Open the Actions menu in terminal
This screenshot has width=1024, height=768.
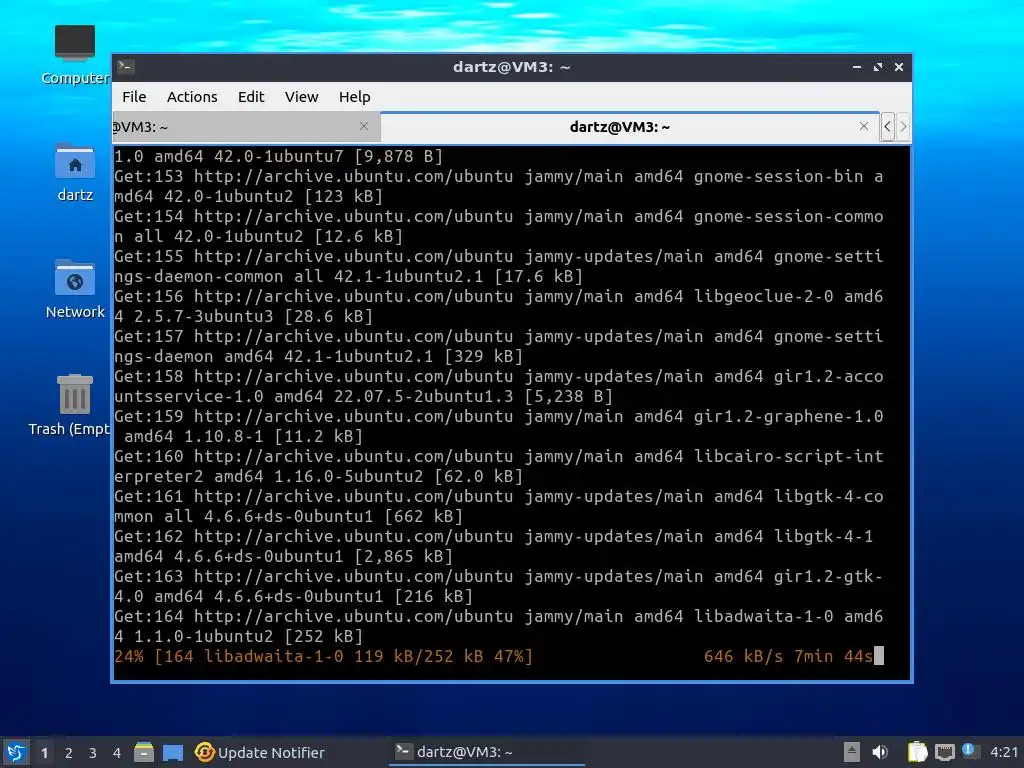click(192, 97)
